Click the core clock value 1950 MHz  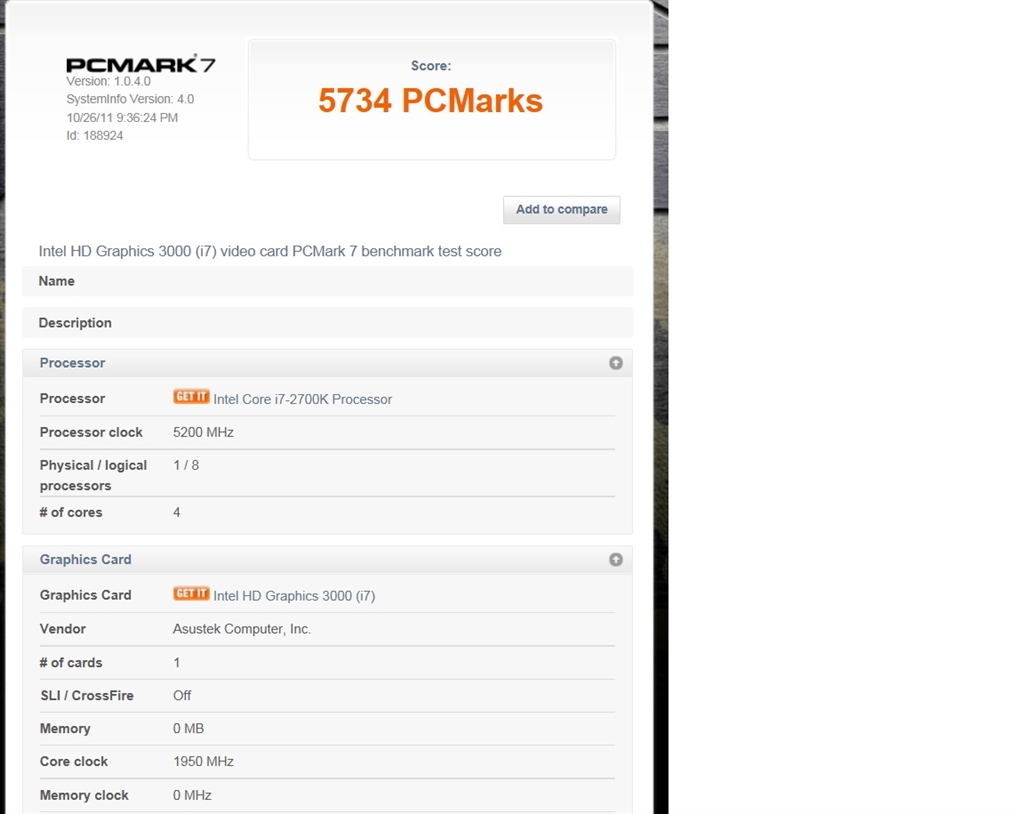[203, 762]
